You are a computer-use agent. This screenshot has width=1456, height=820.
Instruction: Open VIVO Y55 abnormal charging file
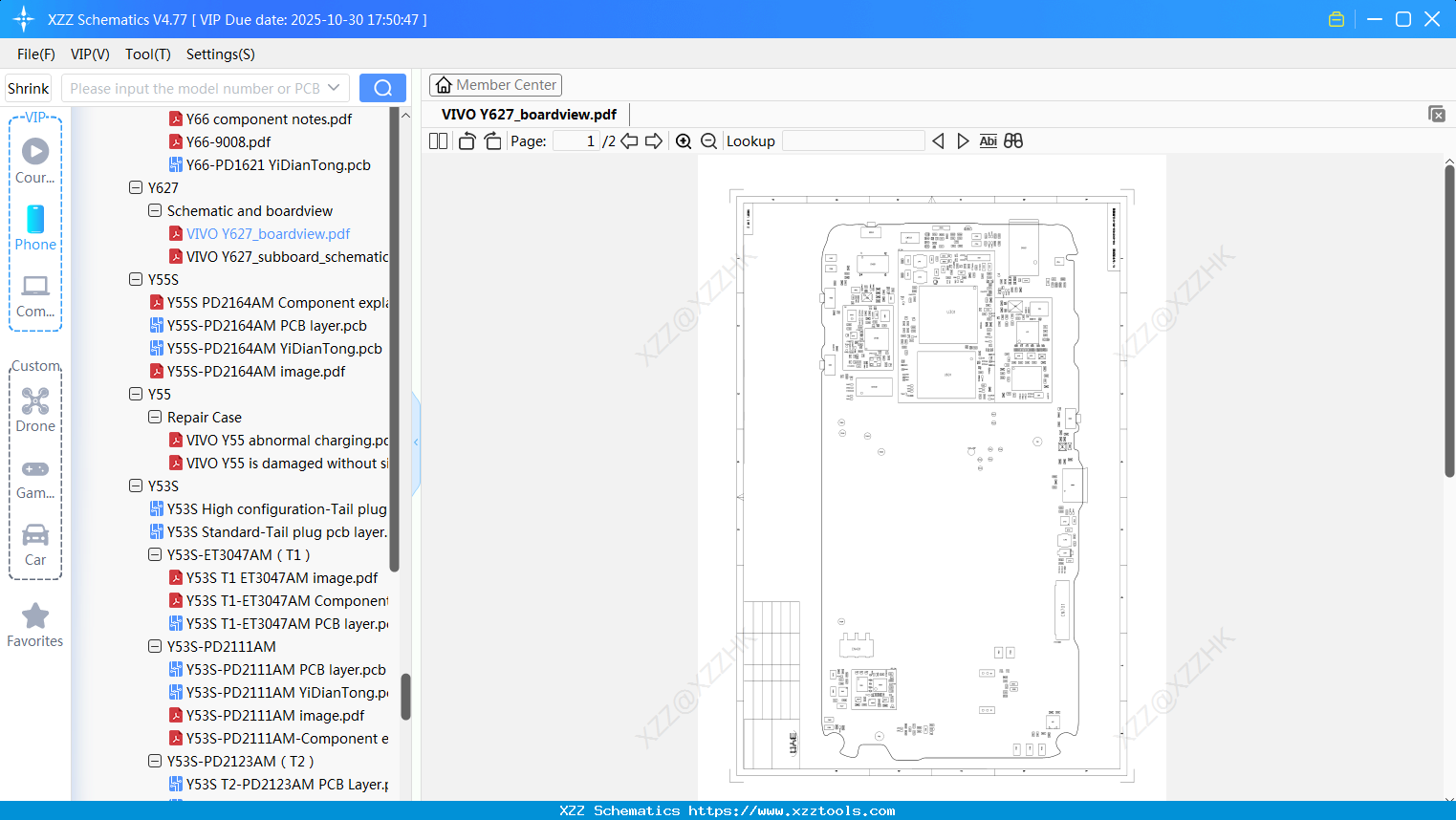pyautogui.click(x=278, y=441)
